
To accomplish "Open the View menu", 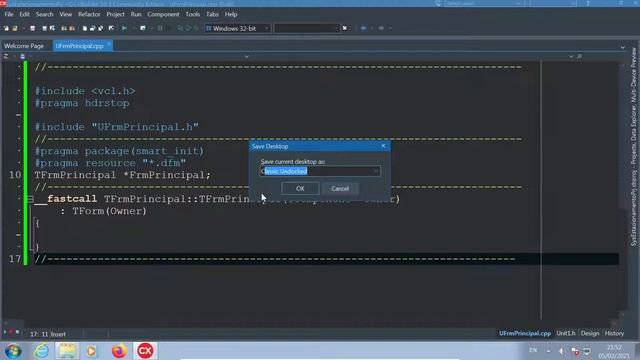I will pos(66,14).
